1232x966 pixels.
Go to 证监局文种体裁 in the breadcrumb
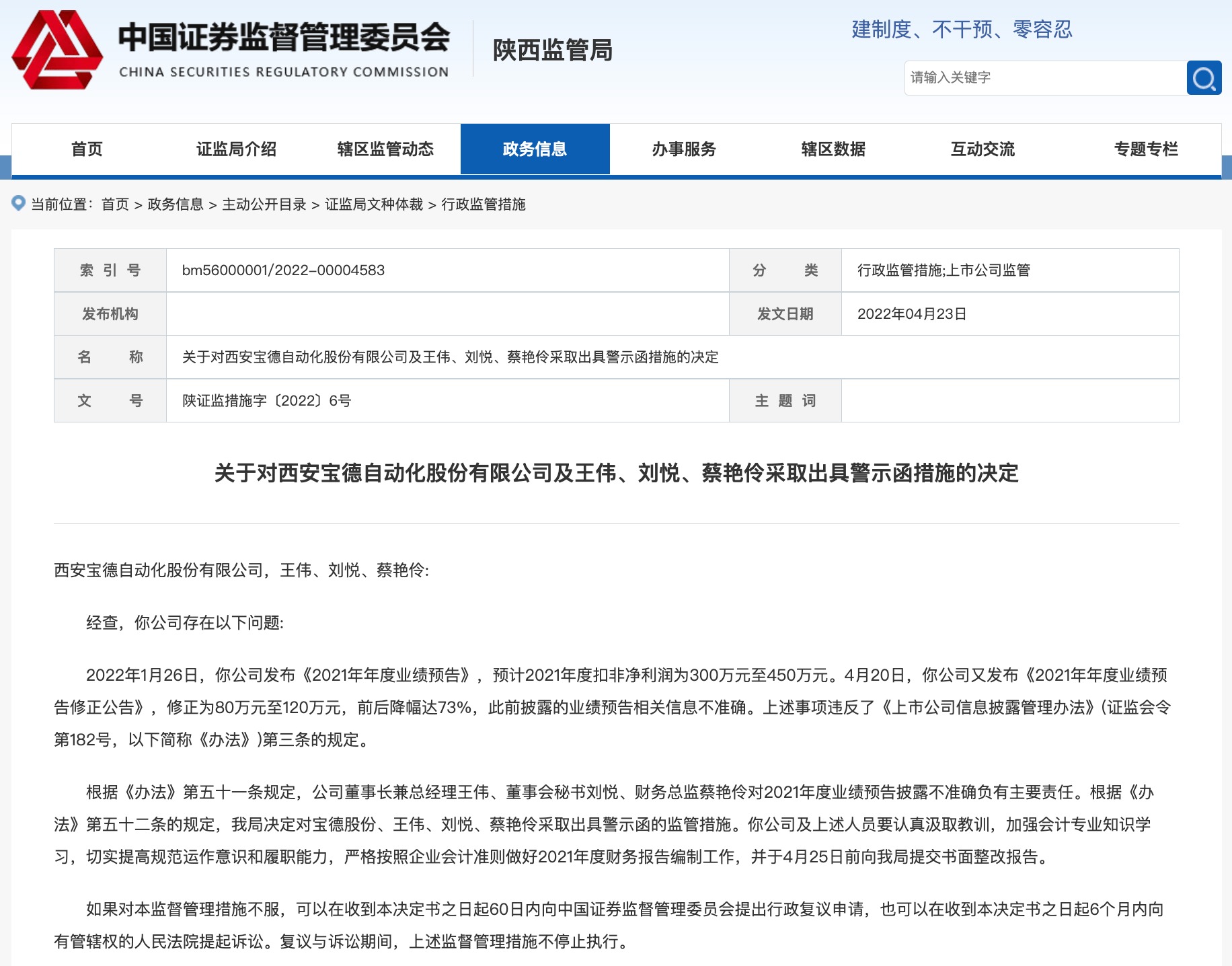[x=374, y=205]
